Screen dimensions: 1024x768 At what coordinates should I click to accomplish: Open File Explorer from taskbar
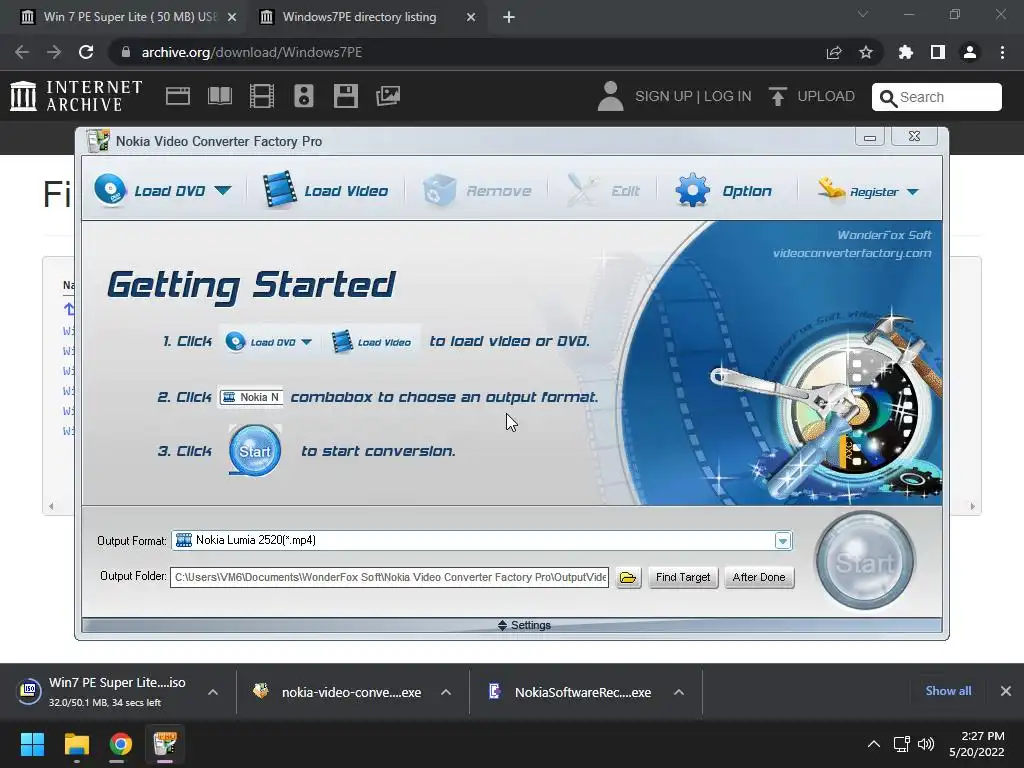[76, 744]
